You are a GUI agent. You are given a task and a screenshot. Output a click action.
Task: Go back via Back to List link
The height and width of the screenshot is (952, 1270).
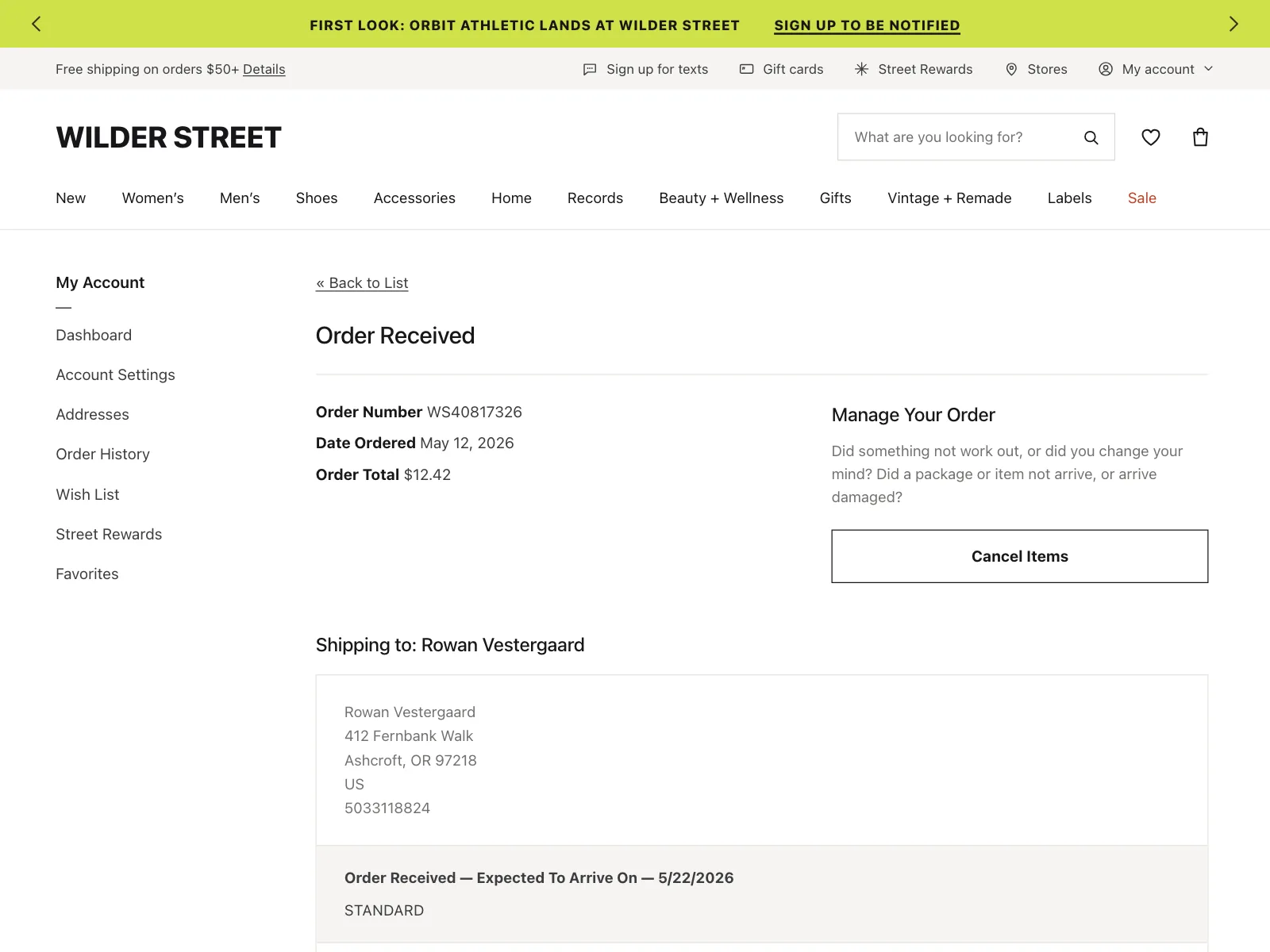pos(362,283)
